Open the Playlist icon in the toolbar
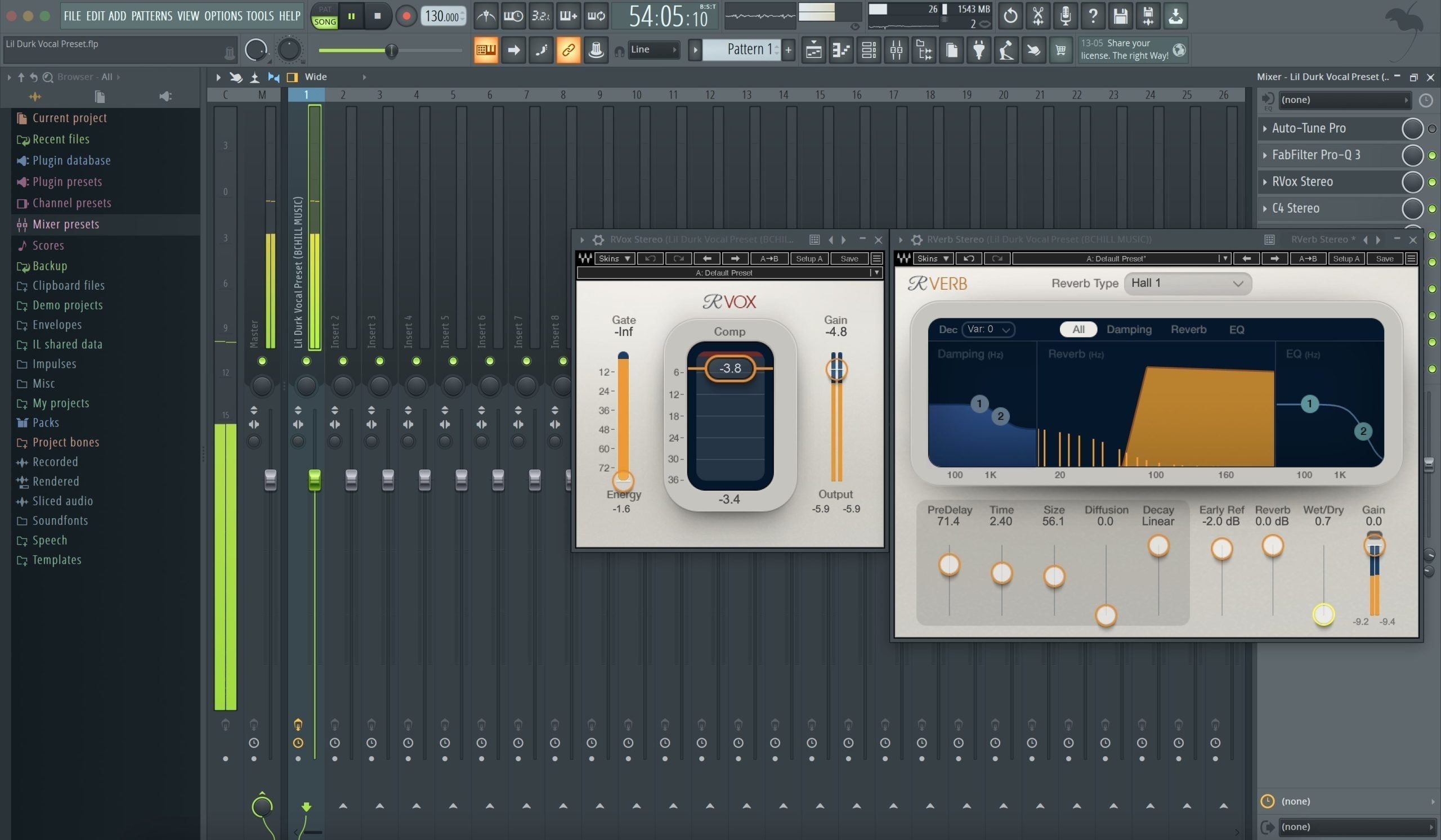Image resolution: width=1441 pixels, height=840 pixels. click(x=813, y=50)
